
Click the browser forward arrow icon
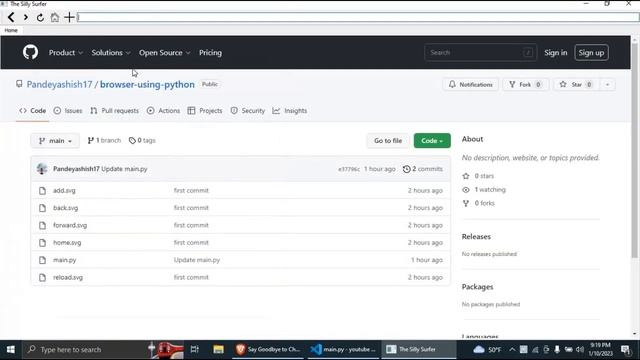(25, 17)
